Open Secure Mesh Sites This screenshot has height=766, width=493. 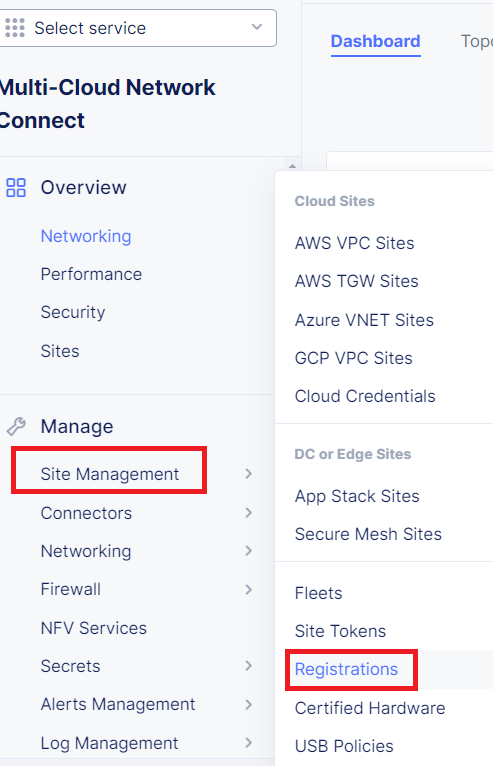(x=368, y=534)
